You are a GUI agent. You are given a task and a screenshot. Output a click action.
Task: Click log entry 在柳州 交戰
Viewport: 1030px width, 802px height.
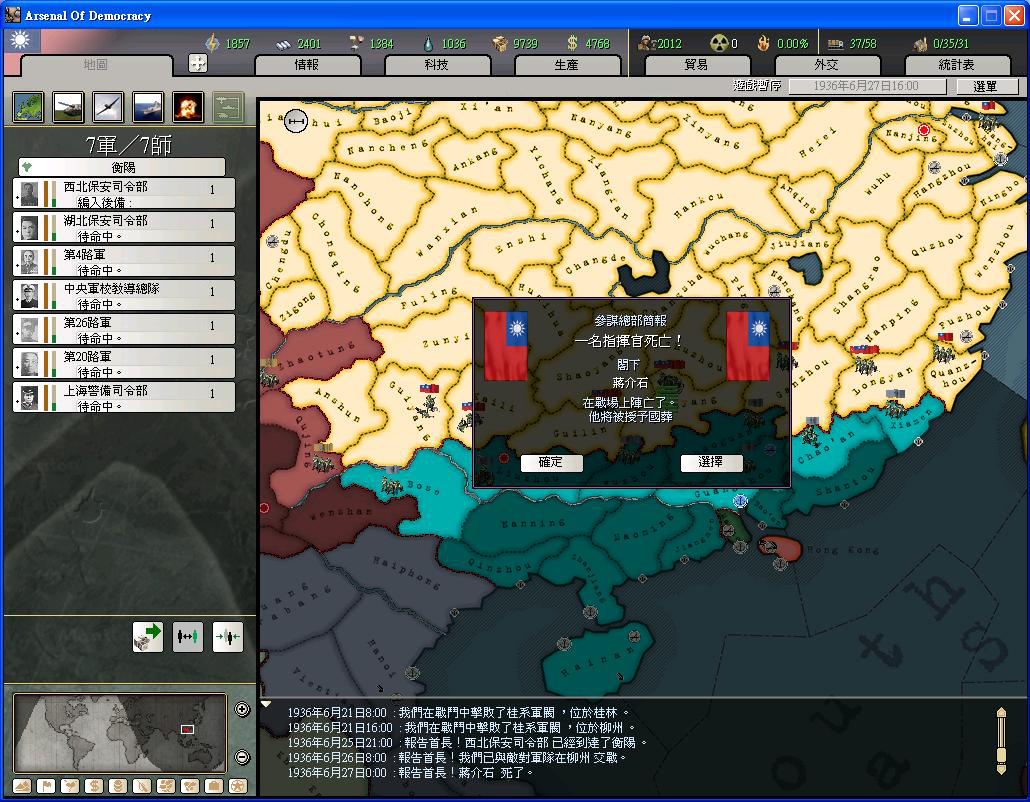coord(457,757)
